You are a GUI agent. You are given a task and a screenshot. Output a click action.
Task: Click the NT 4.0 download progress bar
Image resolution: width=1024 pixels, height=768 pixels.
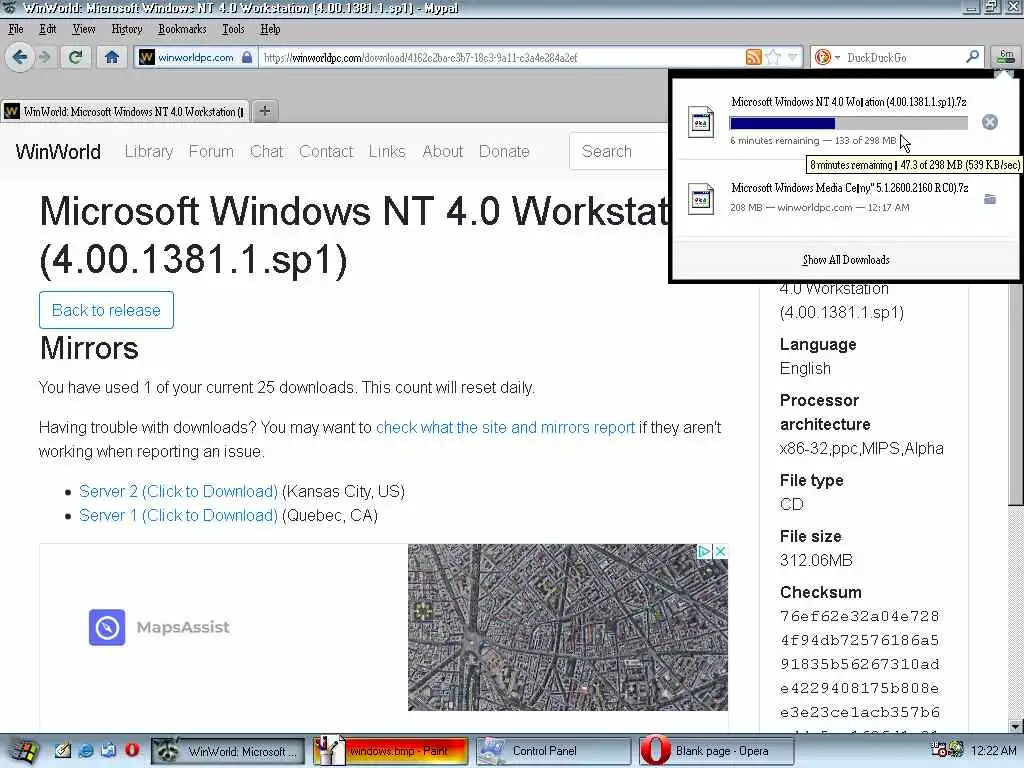(848, 123)
